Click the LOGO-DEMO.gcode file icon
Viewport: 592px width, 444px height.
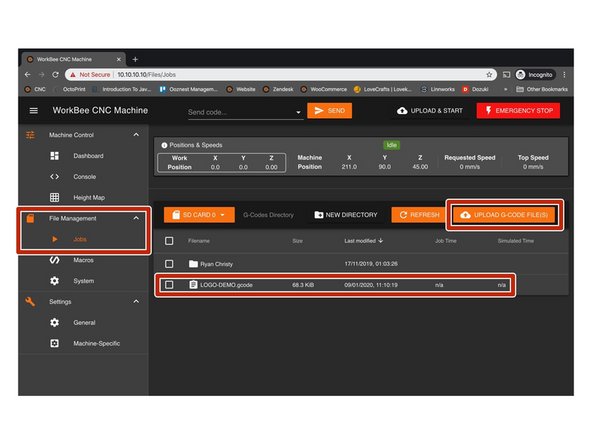pos(193,285)
